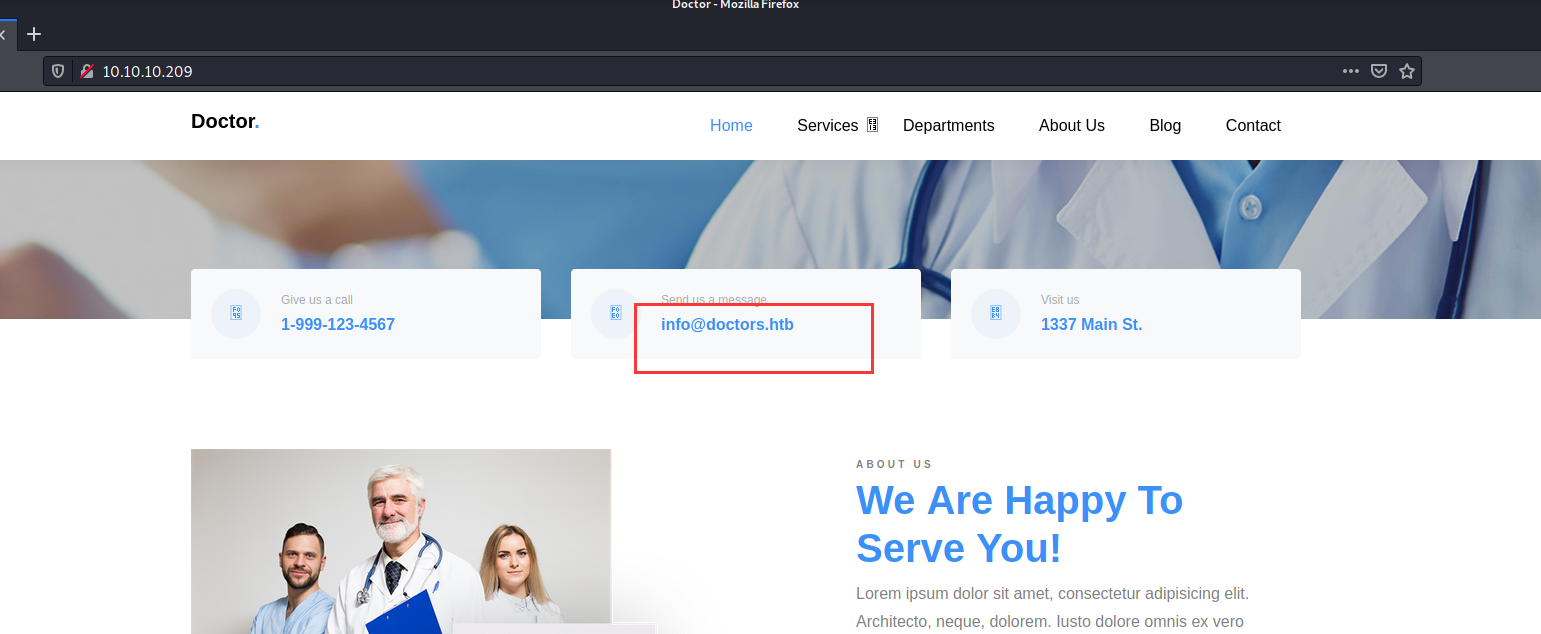Navigate to the Blog page

click(1165, 125)
